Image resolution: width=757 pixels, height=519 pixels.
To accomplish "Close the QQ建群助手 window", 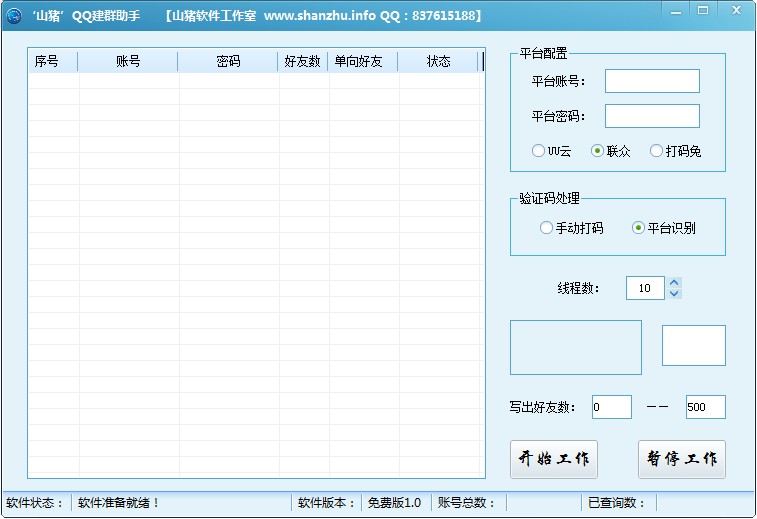I will [x=736, y=11].
